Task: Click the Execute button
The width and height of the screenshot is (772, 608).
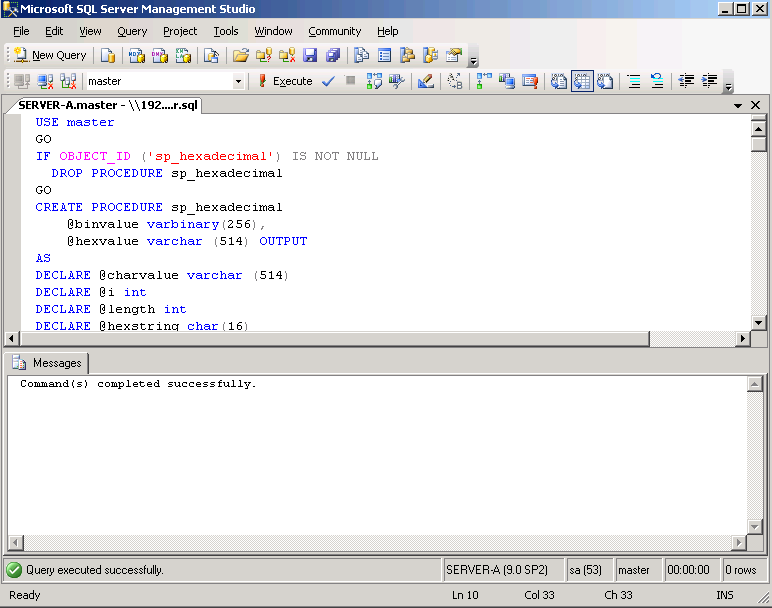Action: pos(285,81)
